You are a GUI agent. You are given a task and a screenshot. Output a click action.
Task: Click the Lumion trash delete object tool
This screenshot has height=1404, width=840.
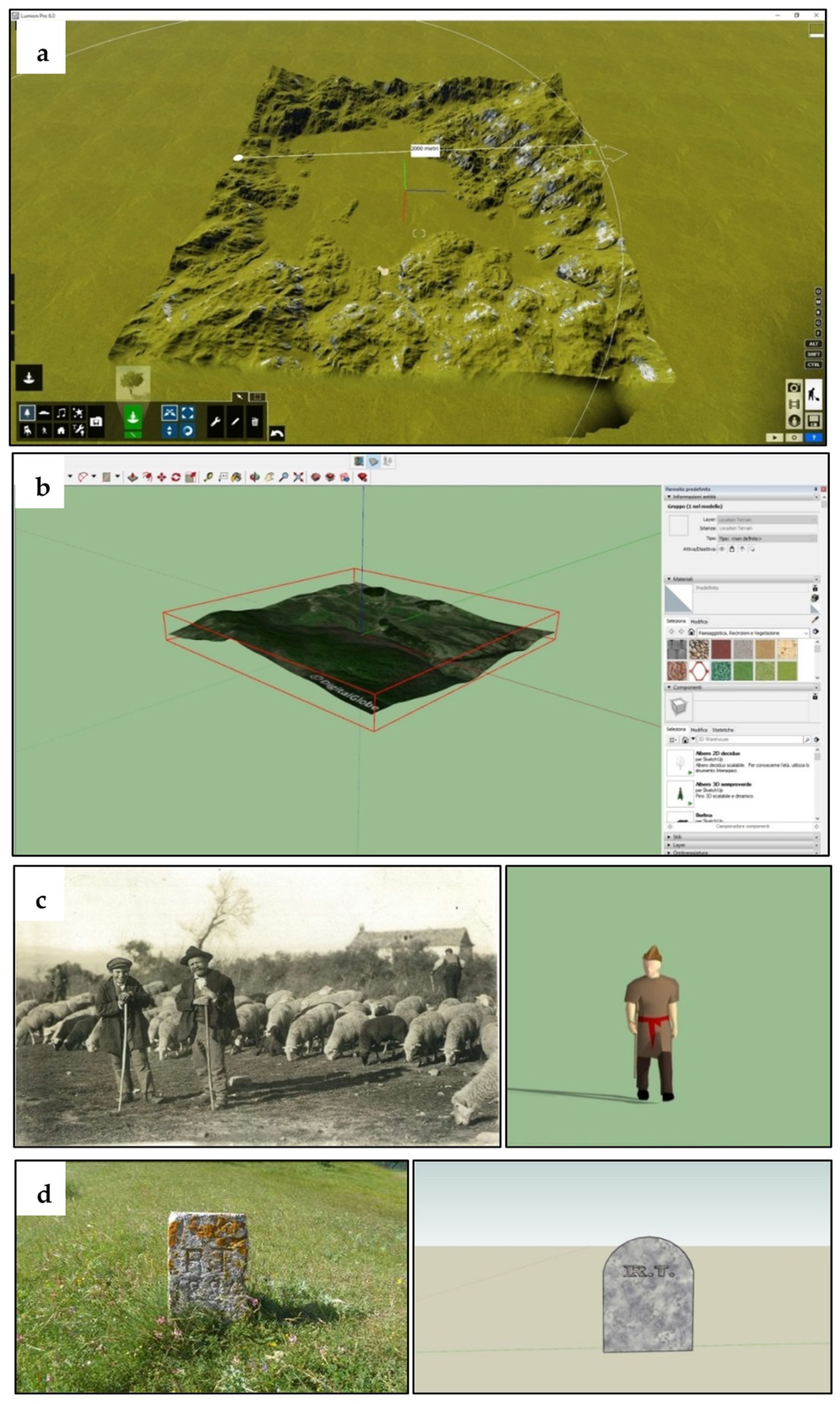click(255, 421)
